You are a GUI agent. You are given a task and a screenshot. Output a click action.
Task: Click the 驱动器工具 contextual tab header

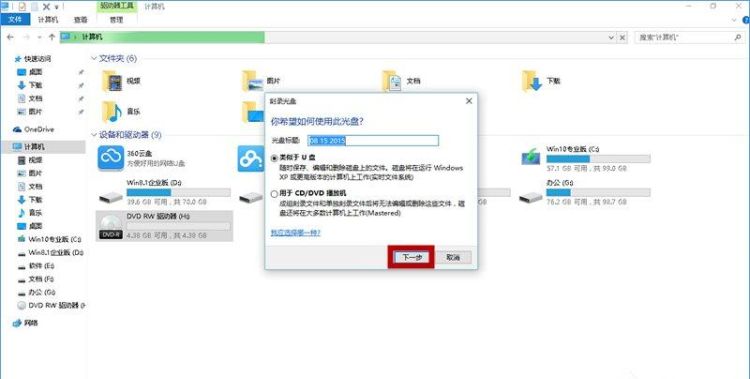pyautogui.click(x=117, y=6)
